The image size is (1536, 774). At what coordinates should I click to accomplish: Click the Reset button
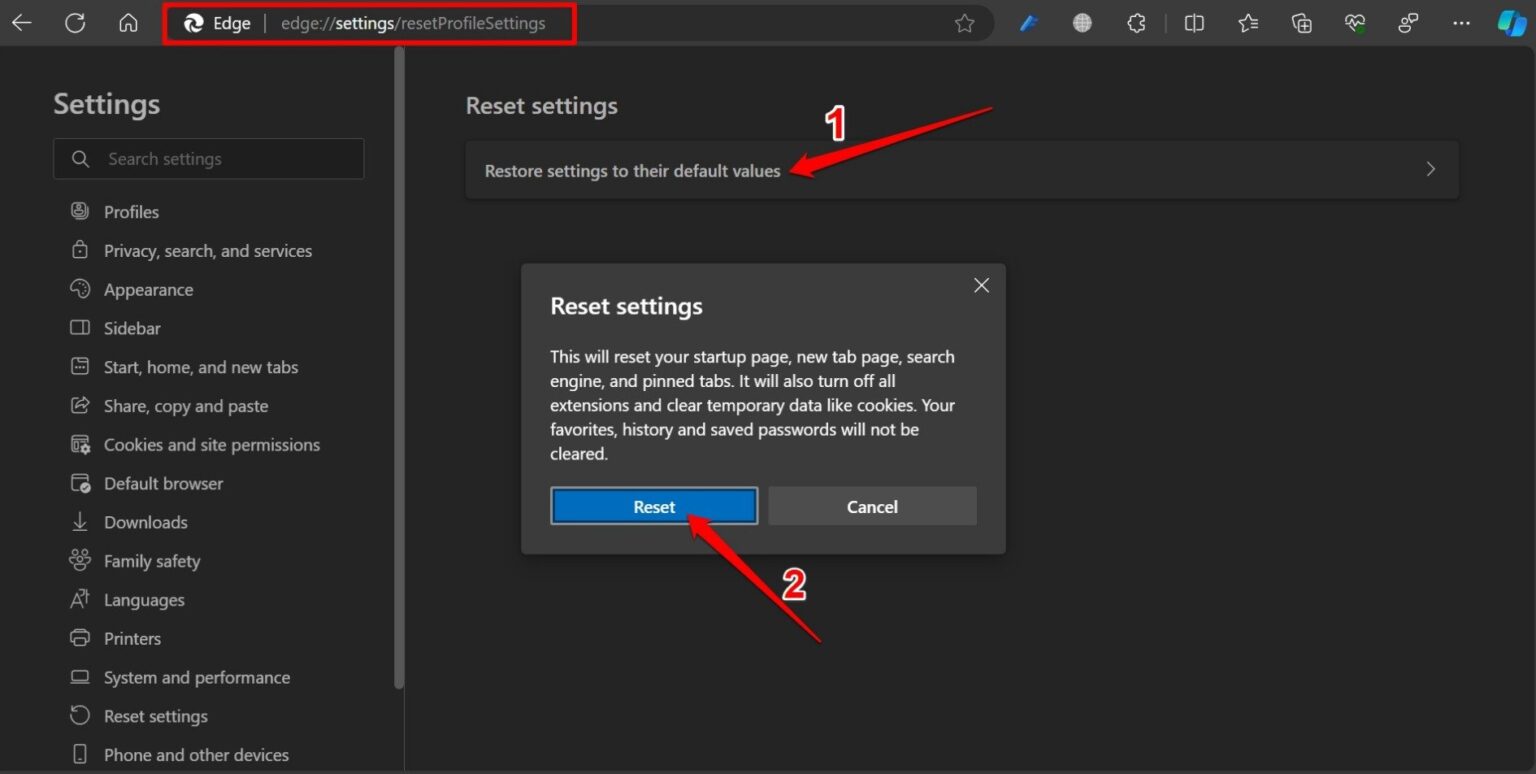[654, 506]
